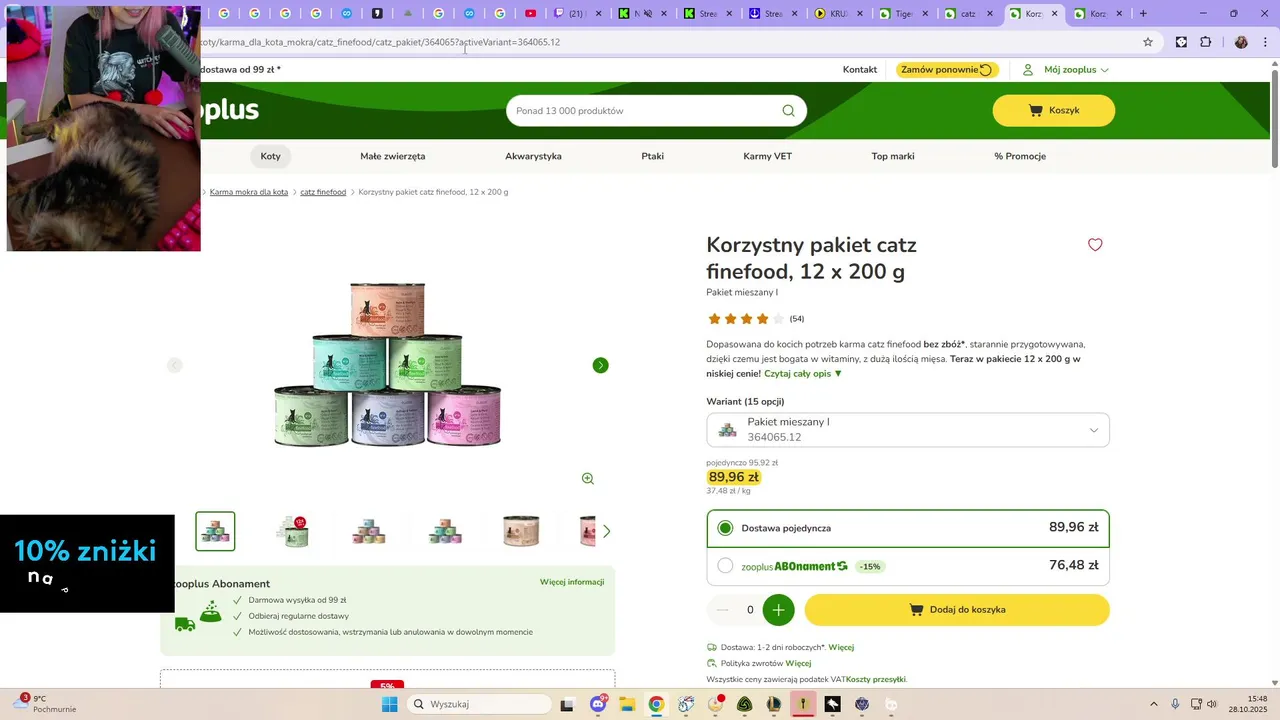Open new browser tab with plus
1280x720 pixels.
(x=1143, y=14)
